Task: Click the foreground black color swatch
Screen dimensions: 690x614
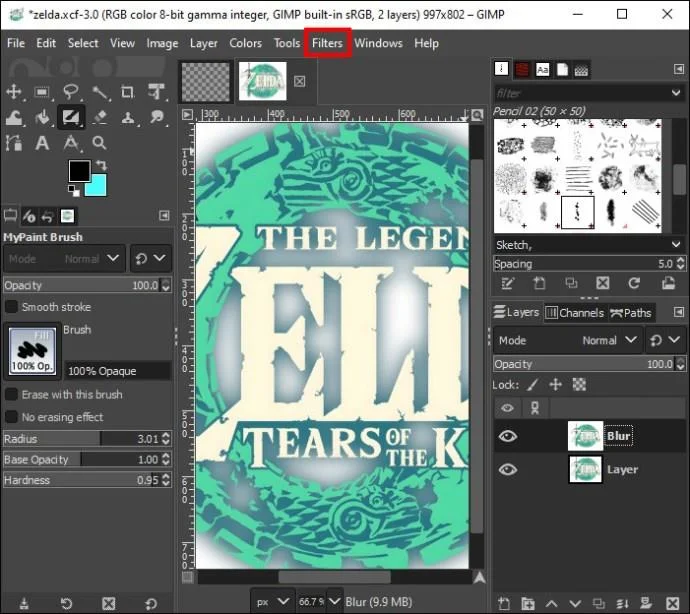Action: (x=79, y=170)
